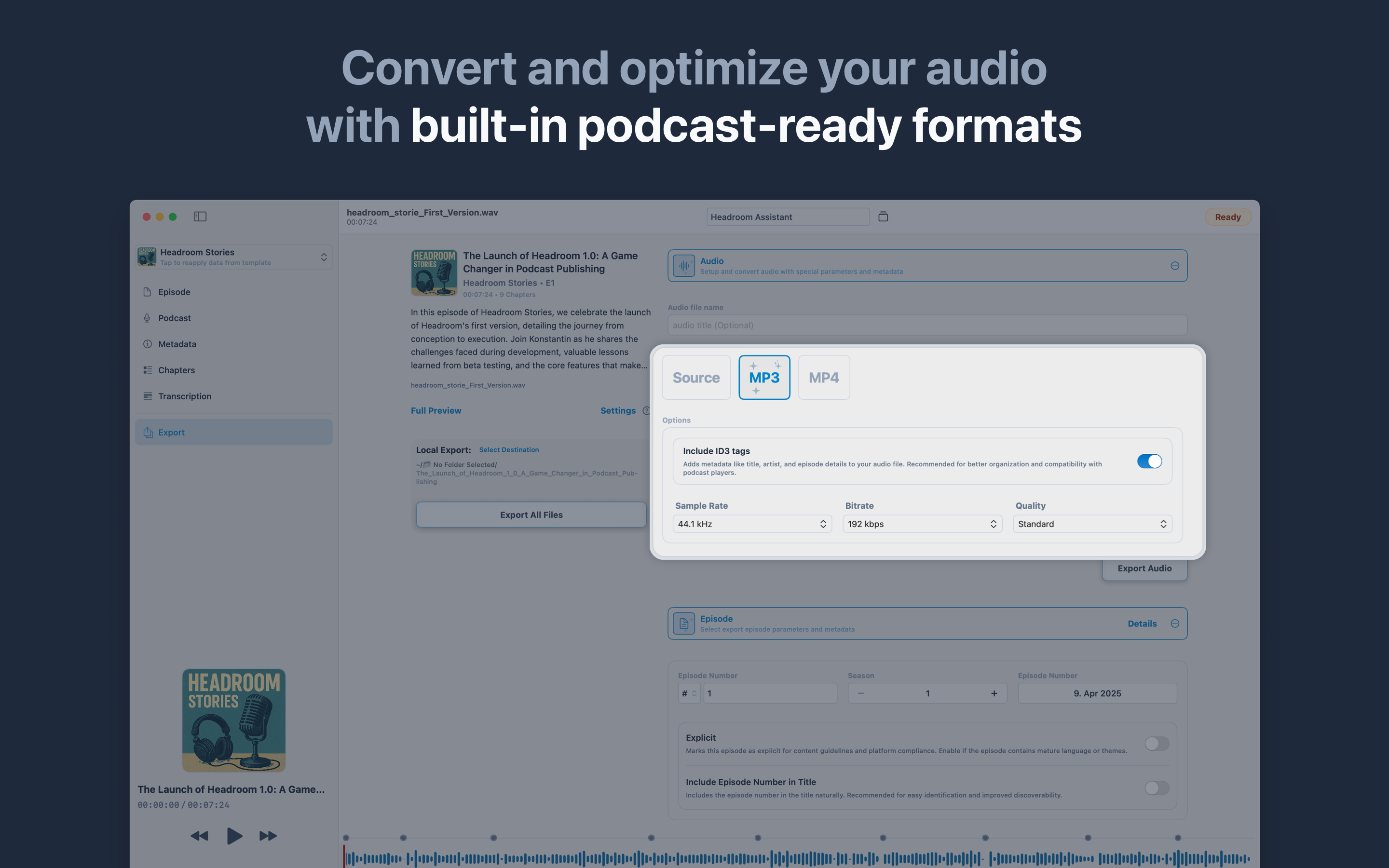Open Chapters in the sidebar
The height and width of the screenshot is (868, 1389).
[176, 370]
